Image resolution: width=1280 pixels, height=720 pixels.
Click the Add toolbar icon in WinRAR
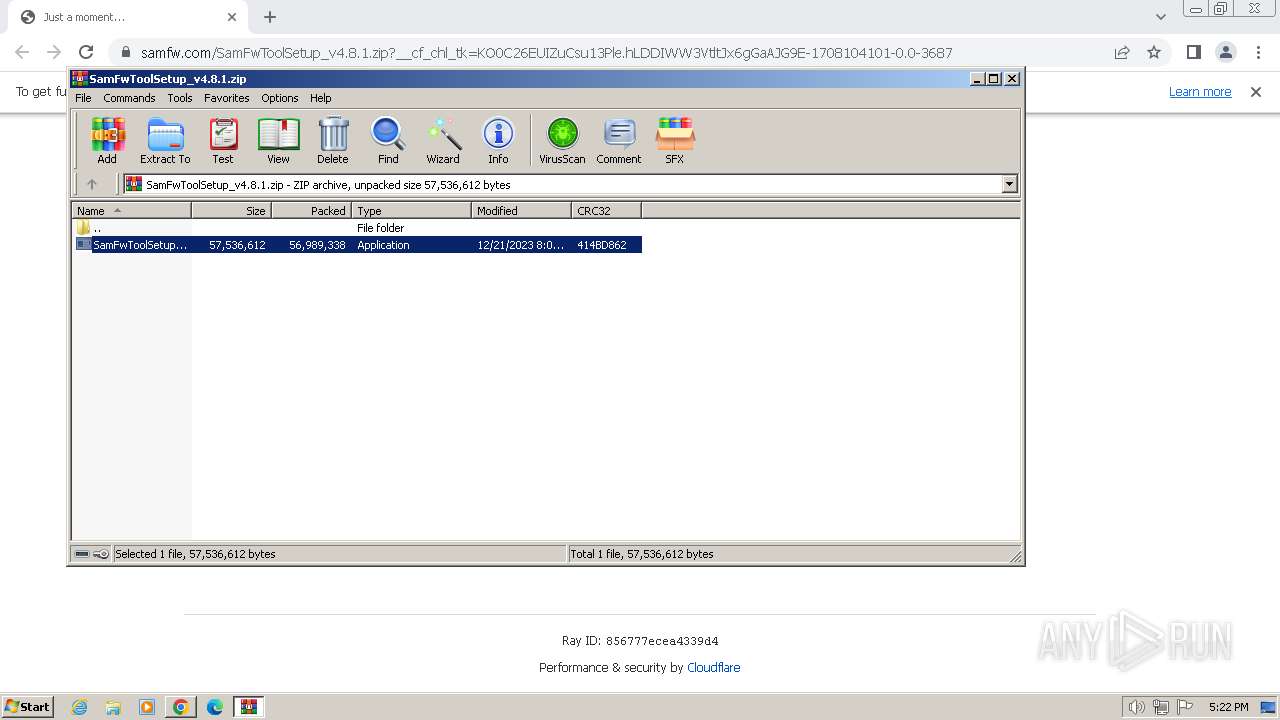tap(107, 140)
